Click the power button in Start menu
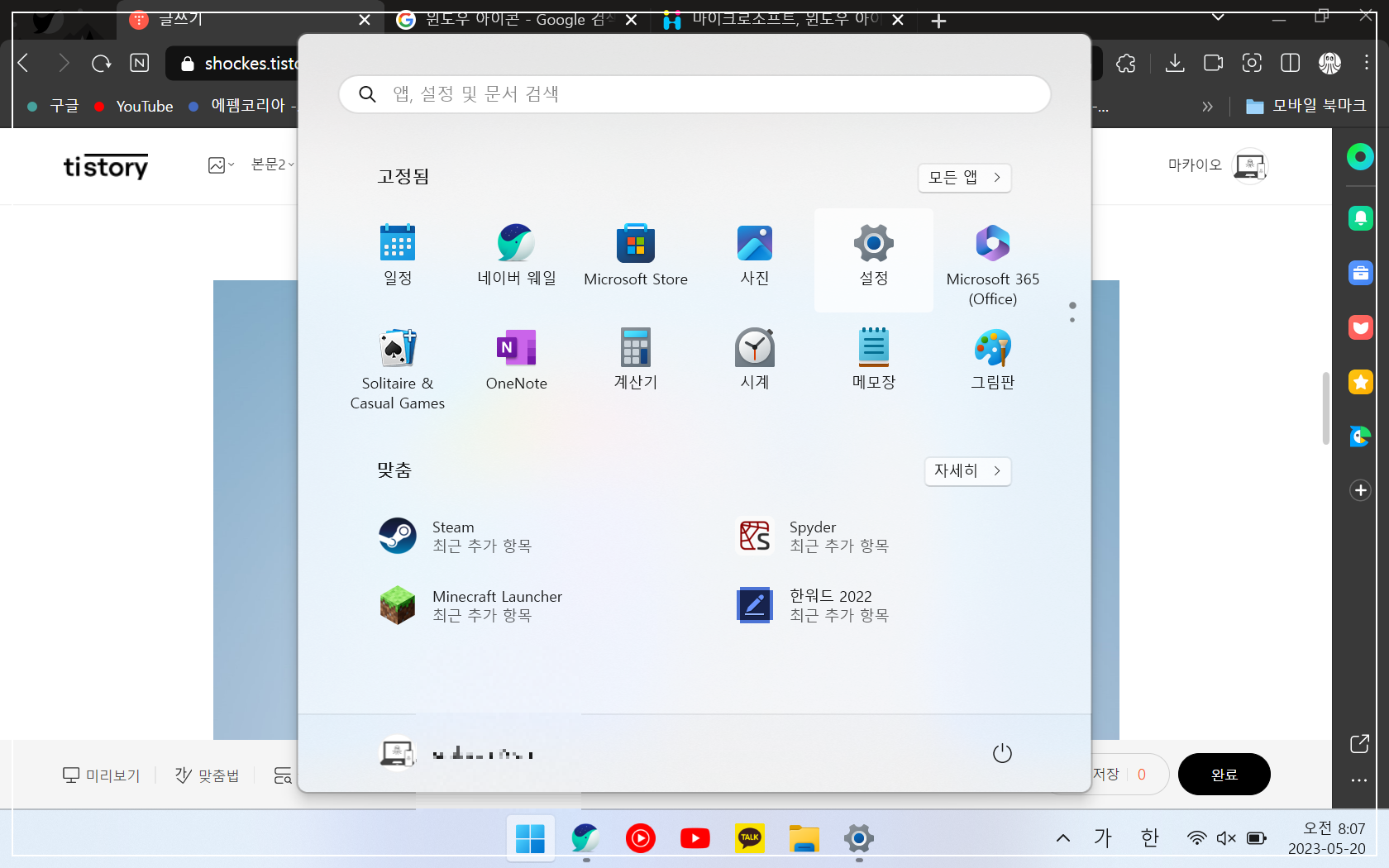Screen dimensions: 1389x868 1002,753
